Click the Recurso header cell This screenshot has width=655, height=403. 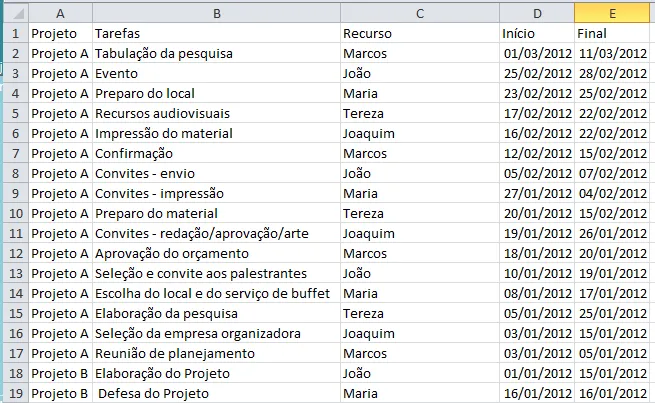pyautogui.click(x=420, y=33)
